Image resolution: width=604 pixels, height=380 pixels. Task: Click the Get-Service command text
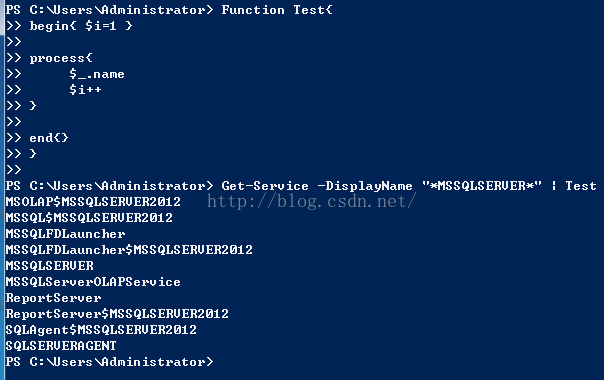click(x=265, y=186)
